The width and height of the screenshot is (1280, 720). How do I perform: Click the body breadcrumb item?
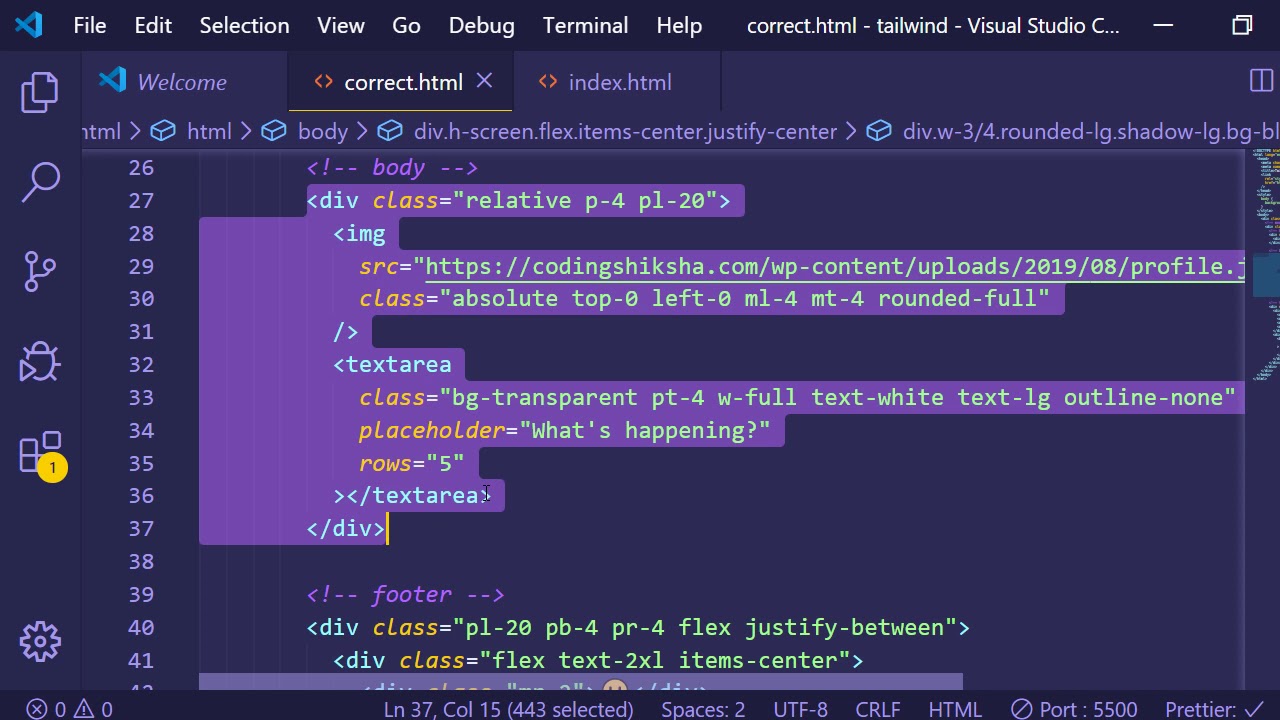point(322,131)
